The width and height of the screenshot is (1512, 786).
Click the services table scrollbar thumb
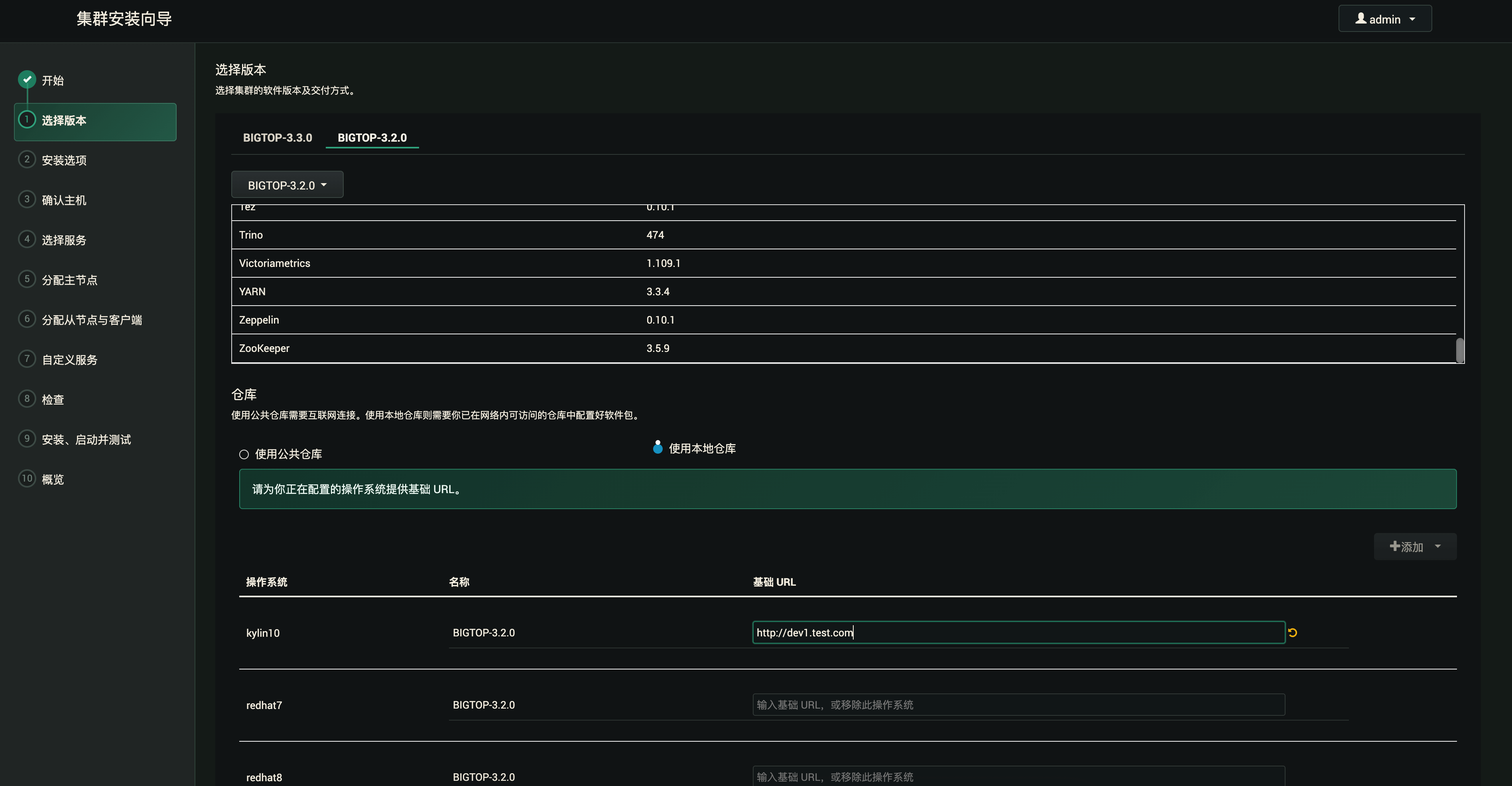click(x=1459, y=350)
